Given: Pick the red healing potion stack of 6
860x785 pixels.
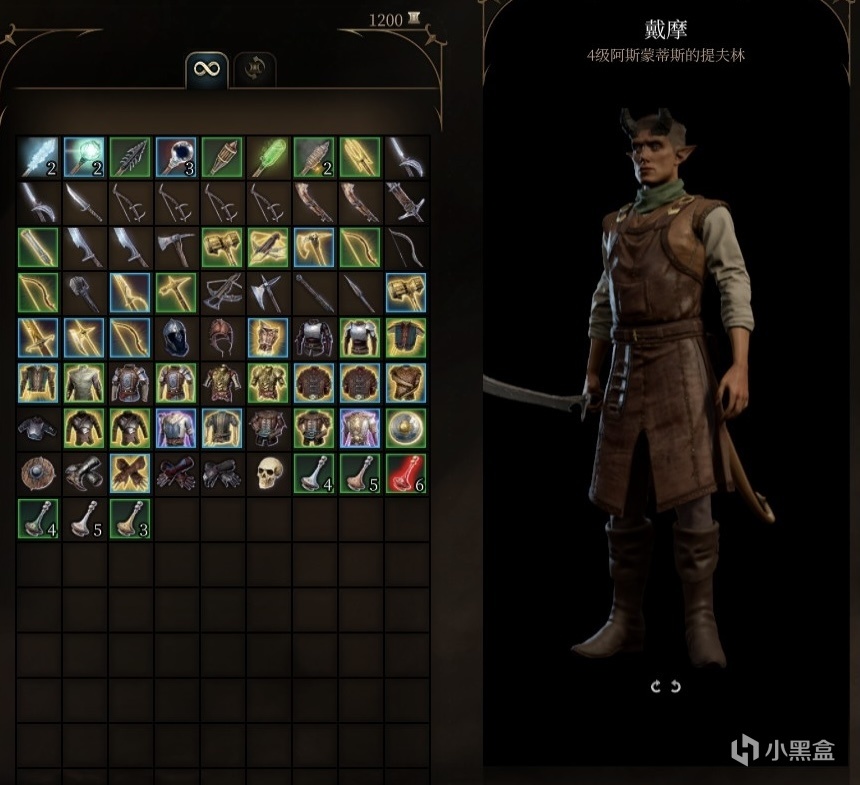Looking at the screenshot, I should [x=406, y=473].
